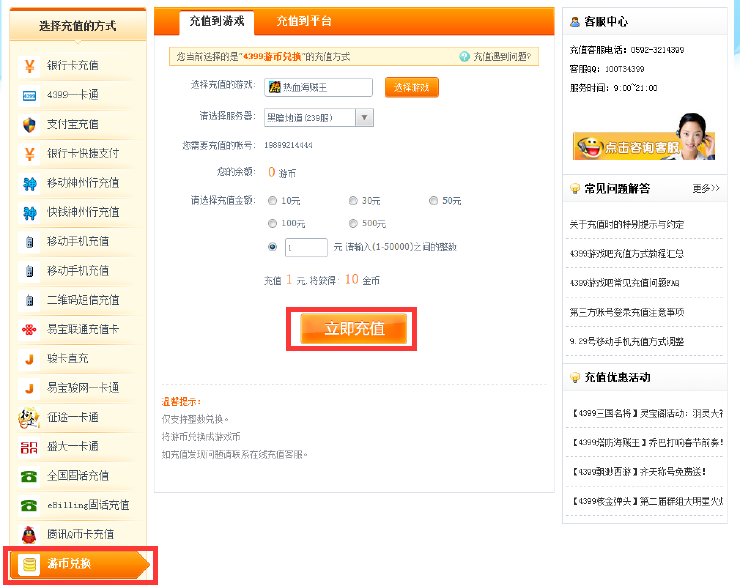Screen dimensions: 740x586
Task: Click the 腾讯Q币卡充值 penguin icon
Action: click(x=29, y=534)
